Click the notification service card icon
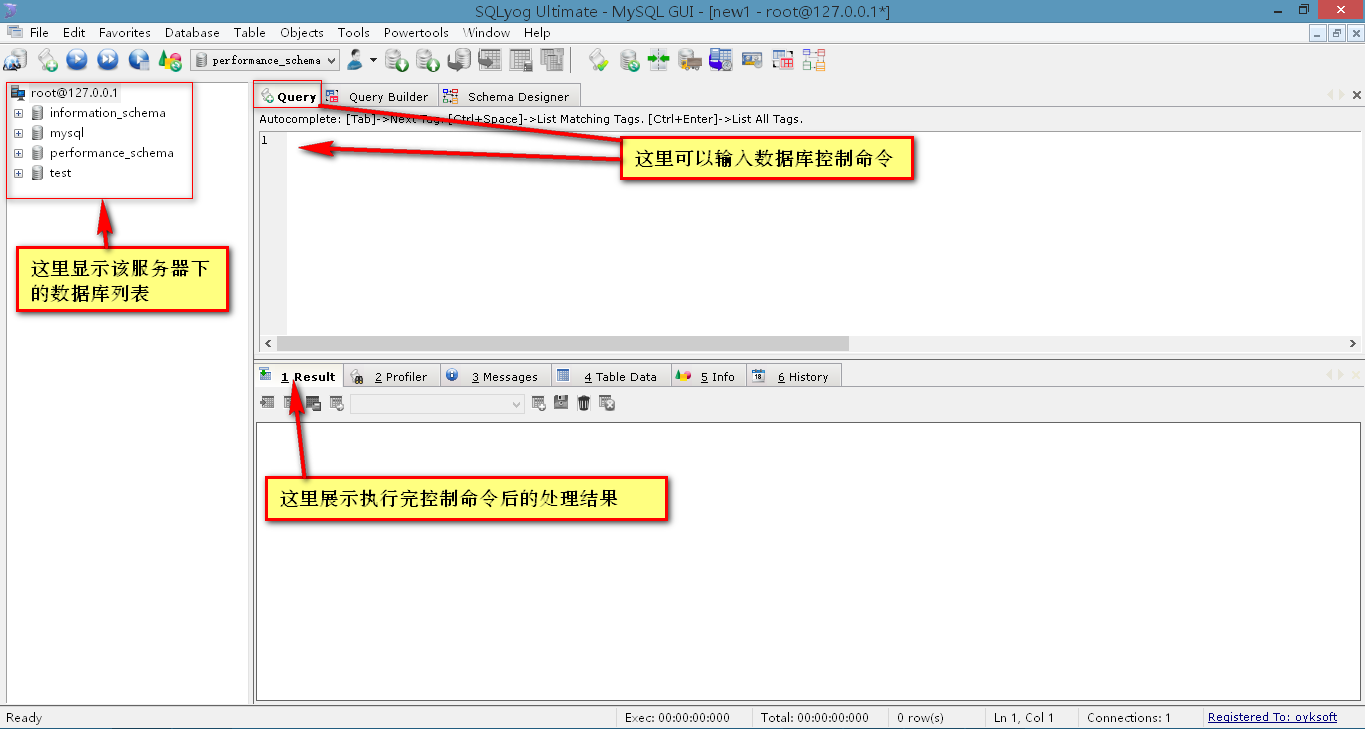This screenshot has width=1365, height=729. 752,60
